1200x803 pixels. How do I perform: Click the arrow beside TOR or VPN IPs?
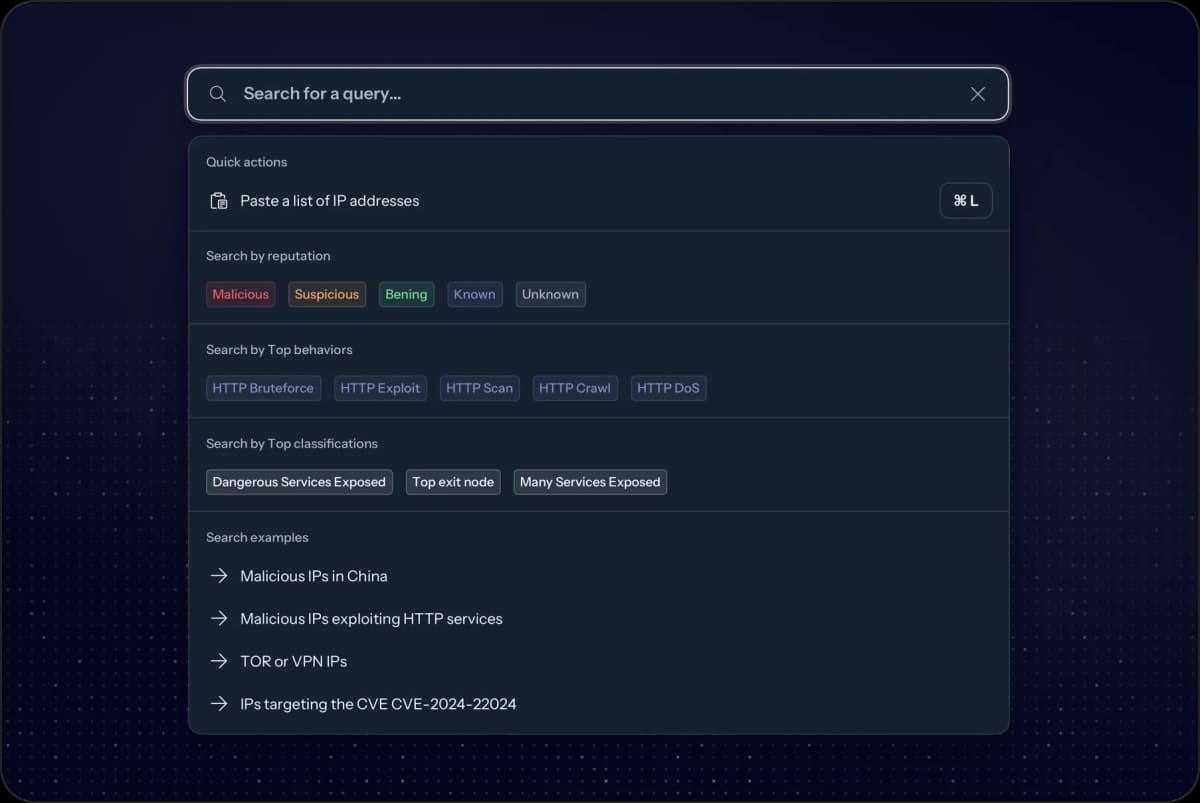pos(218,661)
